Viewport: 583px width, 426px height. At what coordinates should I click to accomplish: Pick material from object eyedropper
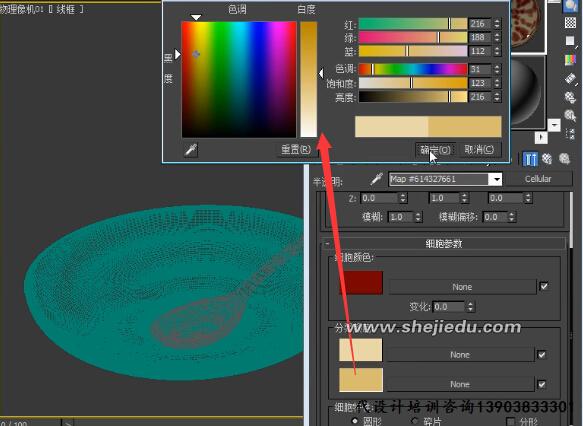coord(376,179)
